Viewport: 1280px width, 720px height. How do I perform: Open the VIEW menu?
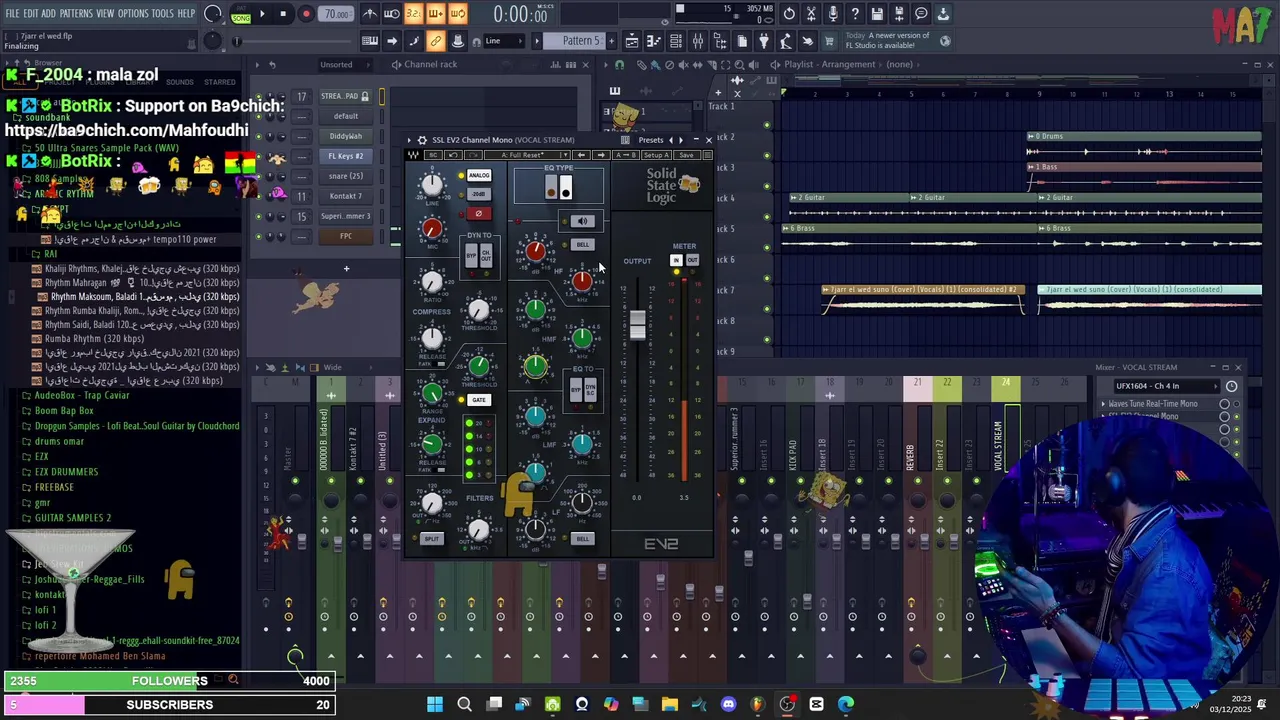coord(105,14)
